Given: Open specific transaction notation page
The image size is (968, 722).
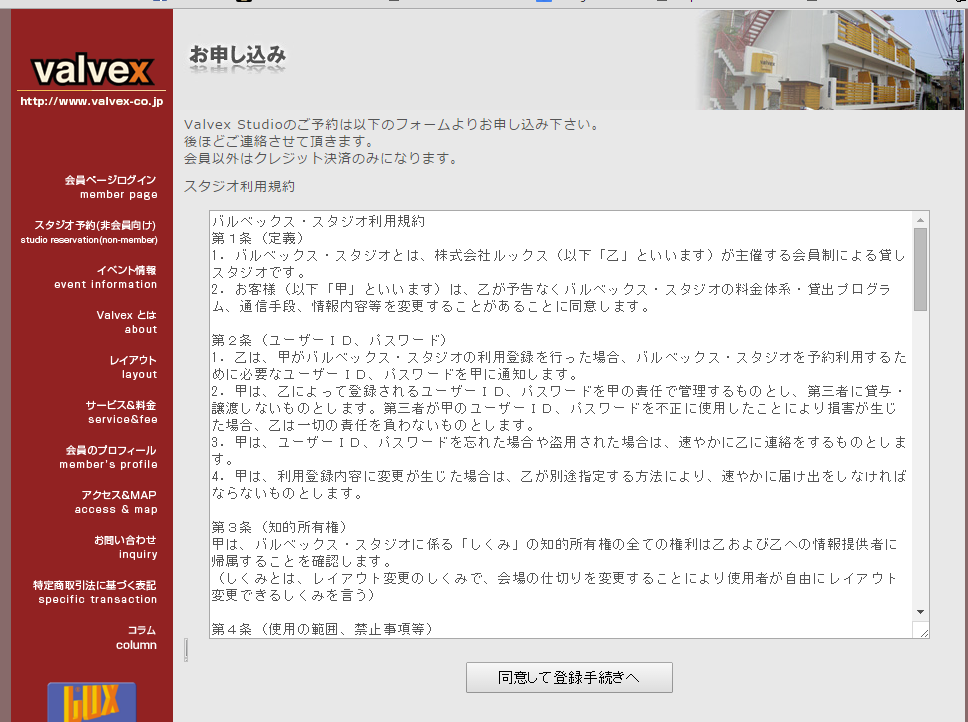Looking at the screenshot, I should 95,592.
